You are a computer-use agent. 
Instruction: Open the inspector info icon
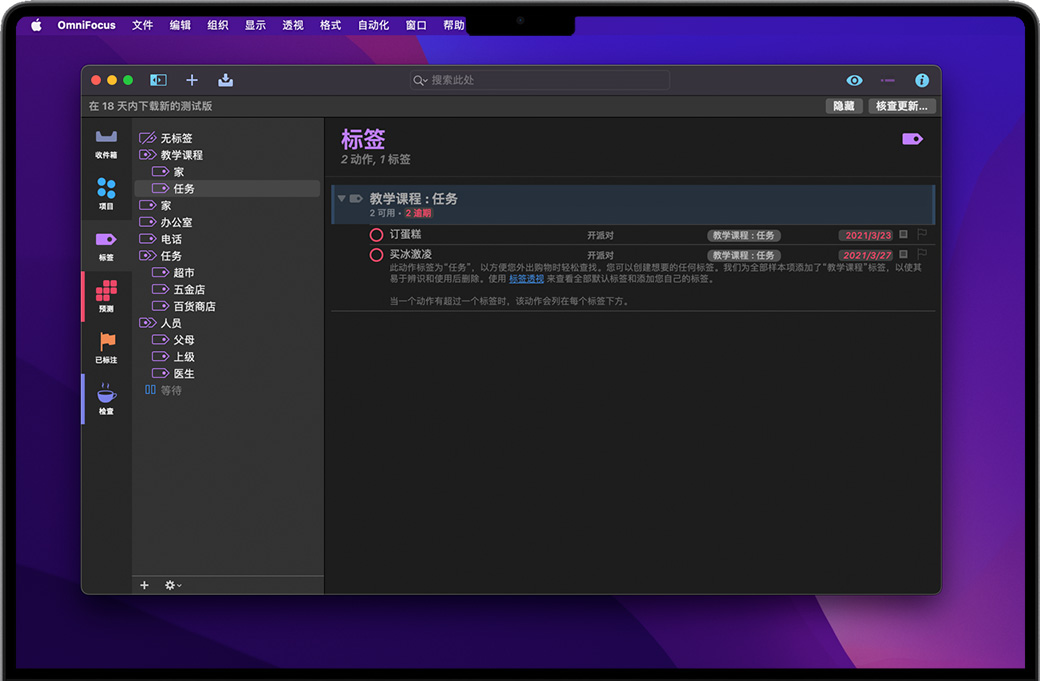click(x=921, y=80)
